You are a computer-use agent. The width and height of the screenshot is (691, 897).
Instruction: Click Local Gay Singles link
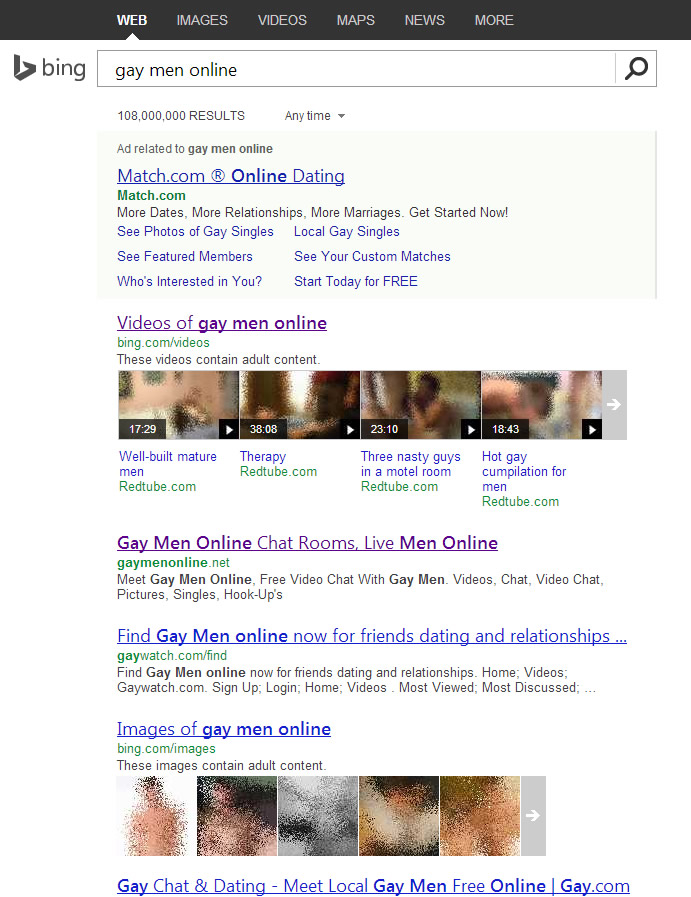(347, 231)
